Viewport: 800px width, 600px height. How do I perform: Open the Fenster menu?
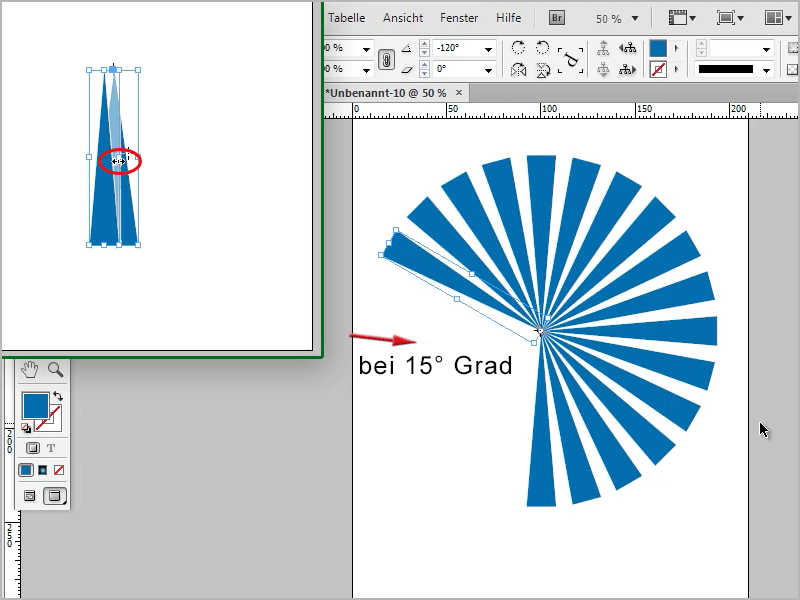pyautogui.click(x=459, y=18)
